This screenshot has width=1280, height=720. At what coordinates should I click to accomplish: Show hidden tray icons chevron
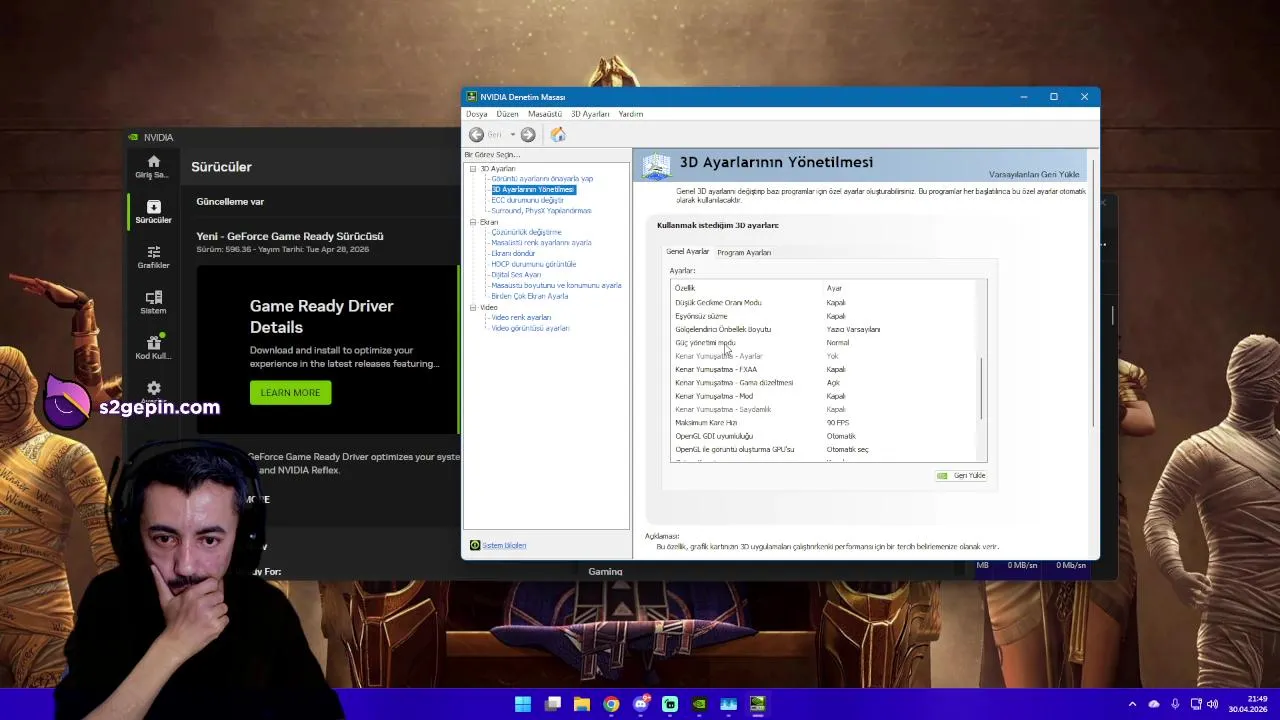pyautogui.click(x=1132, y=704)
